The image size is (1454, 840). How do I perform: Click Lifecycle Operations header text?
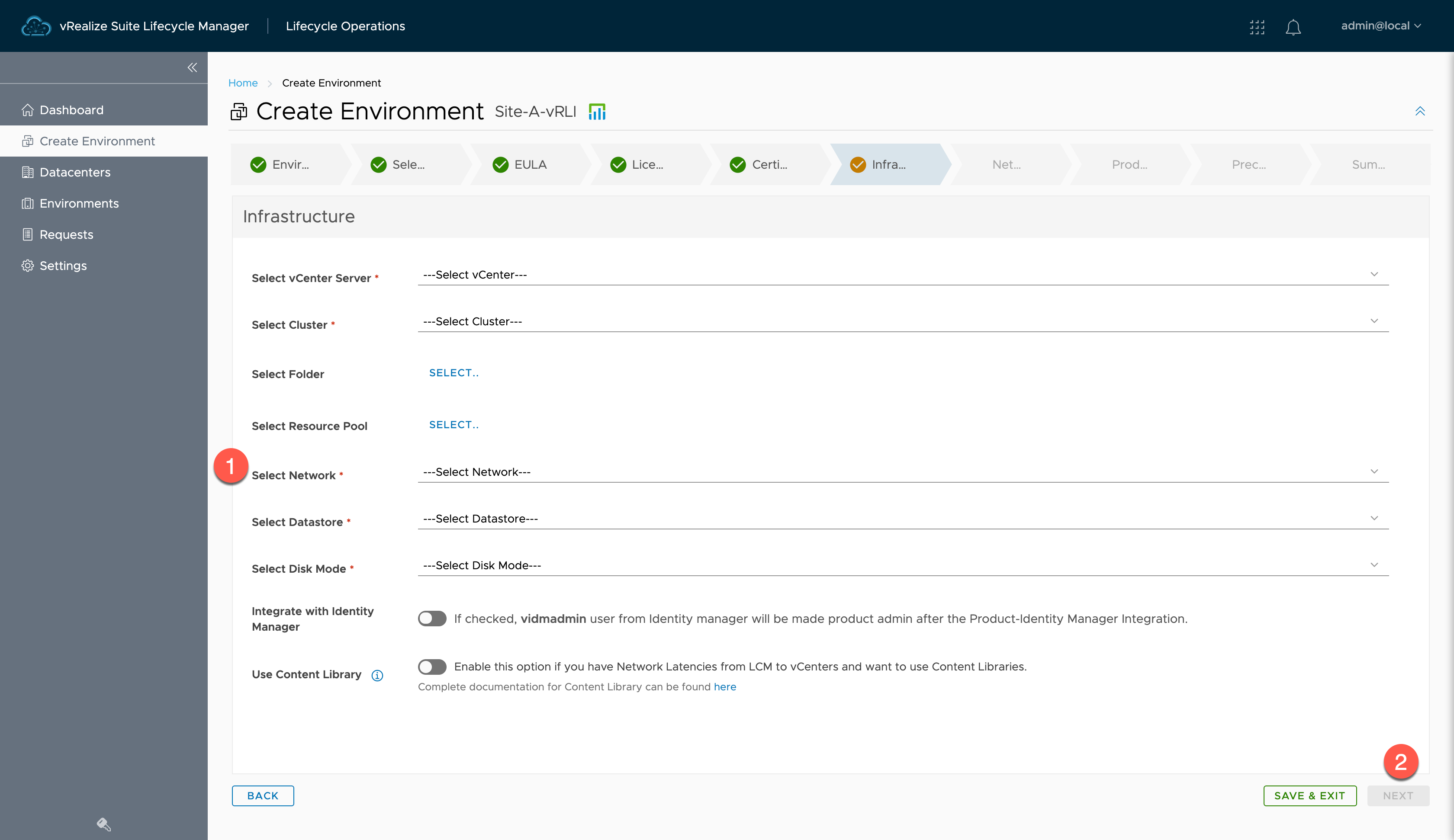click(345, 26)
